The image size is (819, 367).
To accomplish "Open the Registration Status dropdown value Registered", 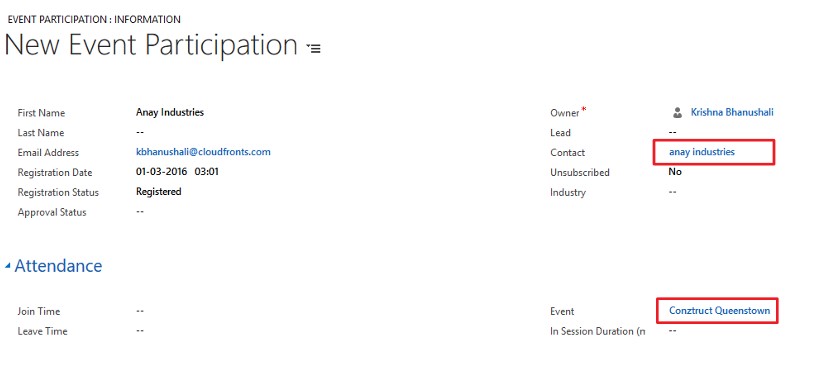I will point(158,192).
